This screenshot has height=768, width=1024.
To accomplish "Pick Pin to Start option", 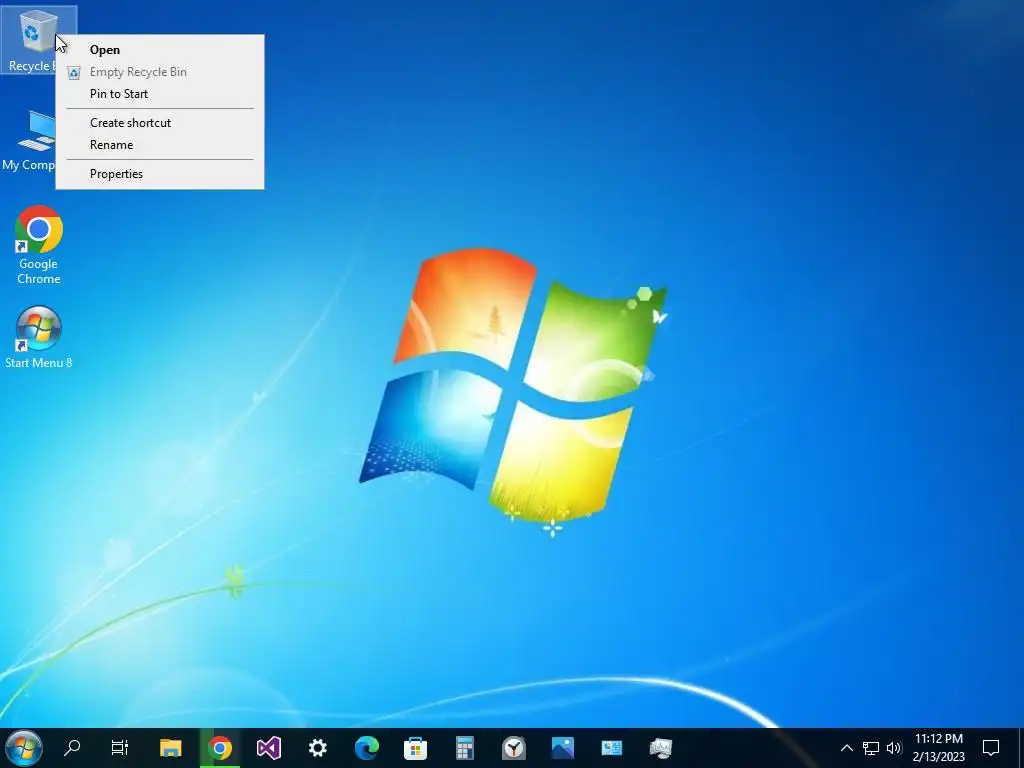I will tap(160, 93).
